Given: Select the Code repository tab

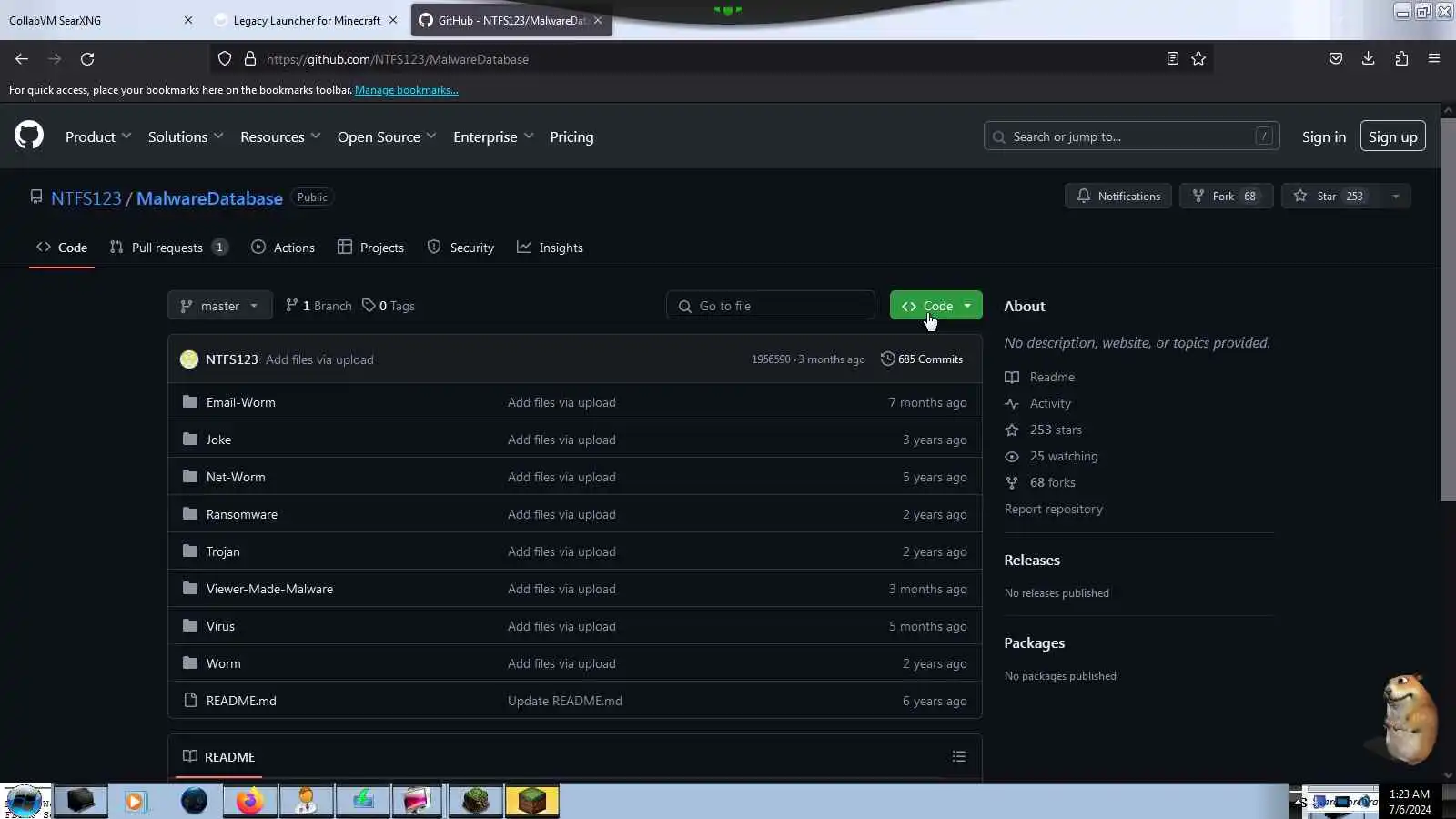Looking at the screenshot, I should 62,248.
